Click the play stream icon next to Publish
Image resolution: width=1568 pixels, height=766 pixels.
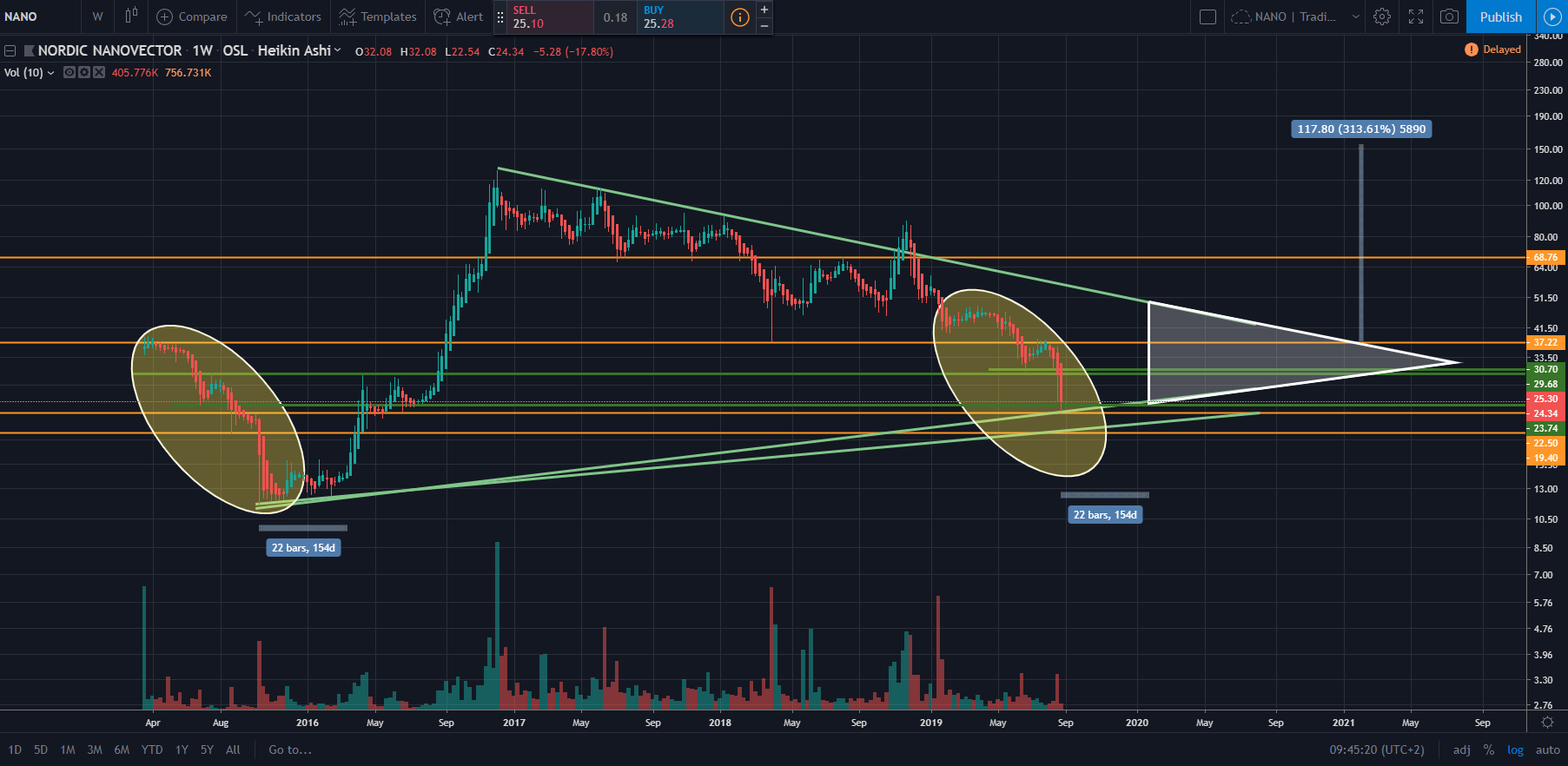coord(1552,17)
